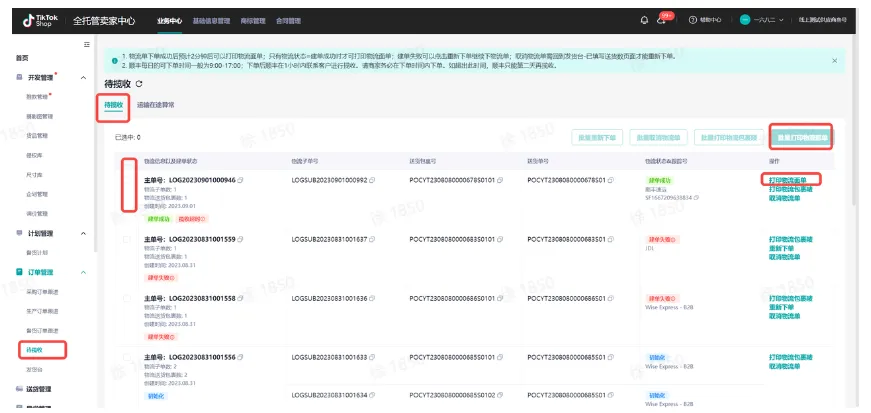Open 发货台 in the sidebar
This screenshot has width=871, height=413.
tap(34, 369)
